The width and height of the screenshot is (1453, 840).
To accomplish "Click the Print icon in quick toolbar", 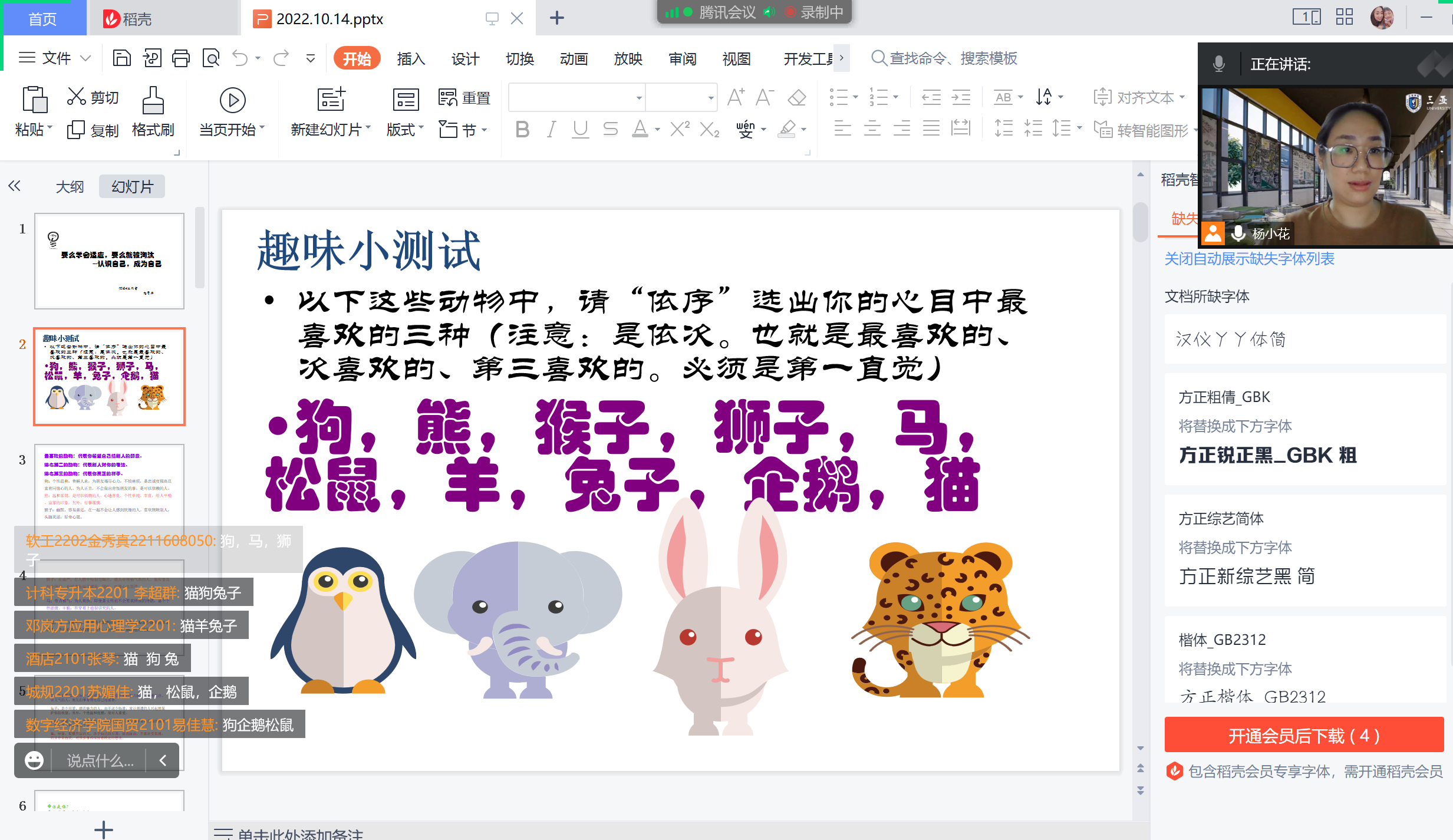I will 181,58.
